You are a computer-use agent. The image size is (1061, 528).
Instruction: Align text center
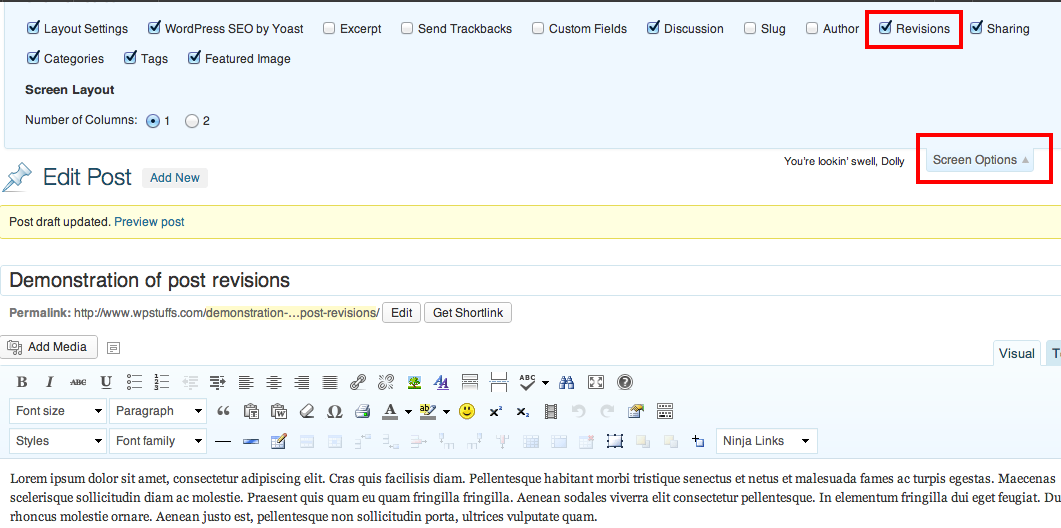point(273,382)
